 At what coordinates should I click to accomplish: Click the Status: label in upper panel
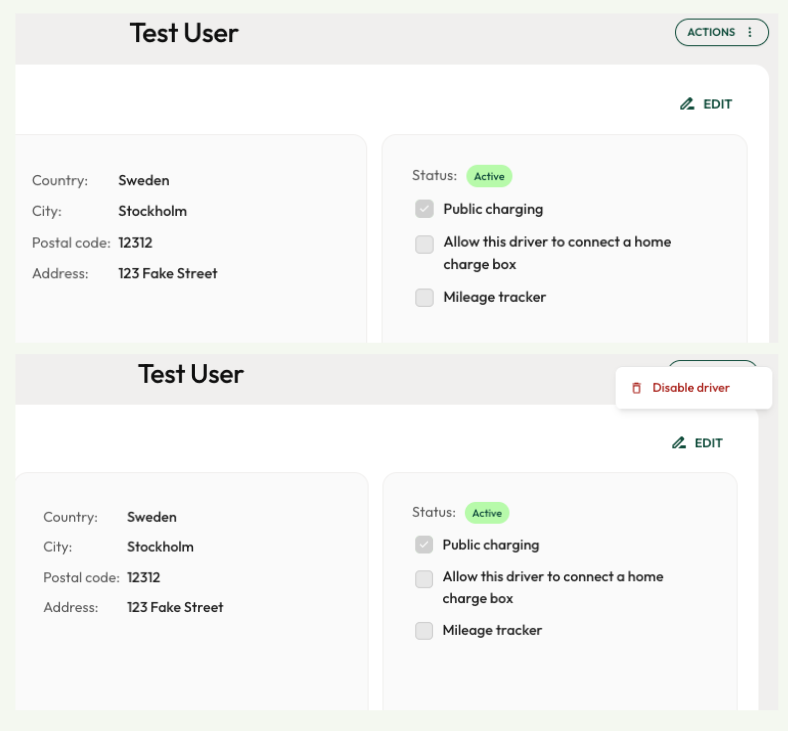pos(434,175)
